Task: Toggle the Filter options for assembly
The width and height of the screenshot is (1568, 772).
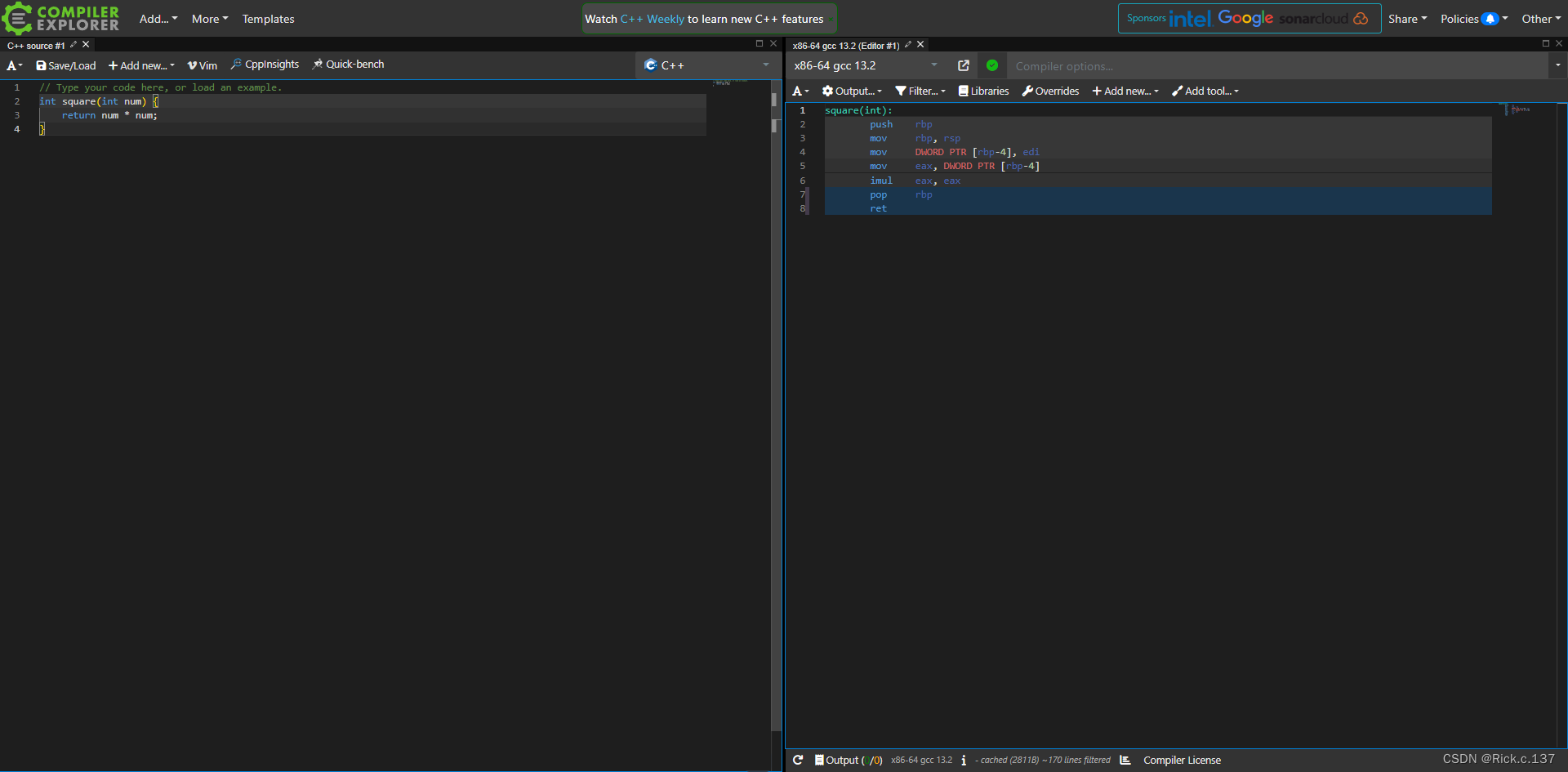Action: [920, 91]
